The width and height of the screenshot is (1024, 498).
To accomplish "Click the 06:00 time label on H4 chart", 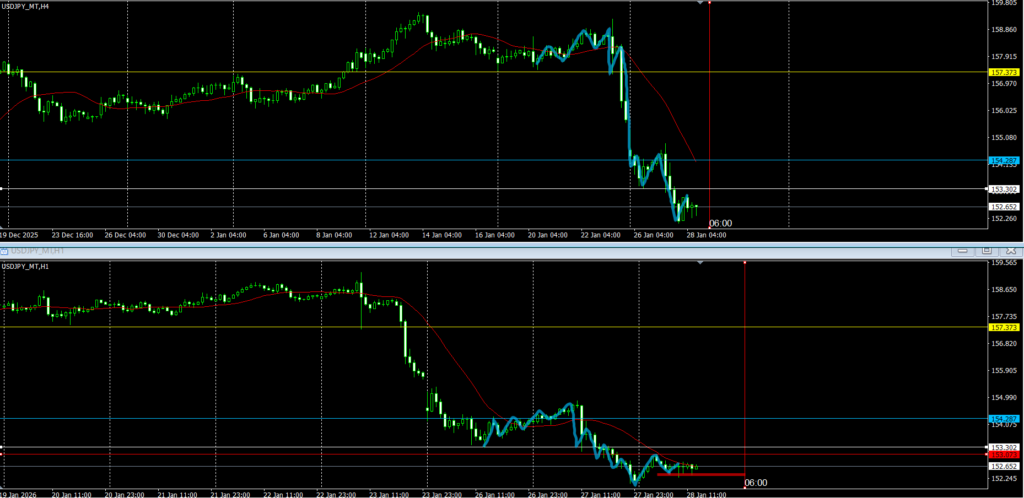I will pyautogui.click(x=720, y=223).
